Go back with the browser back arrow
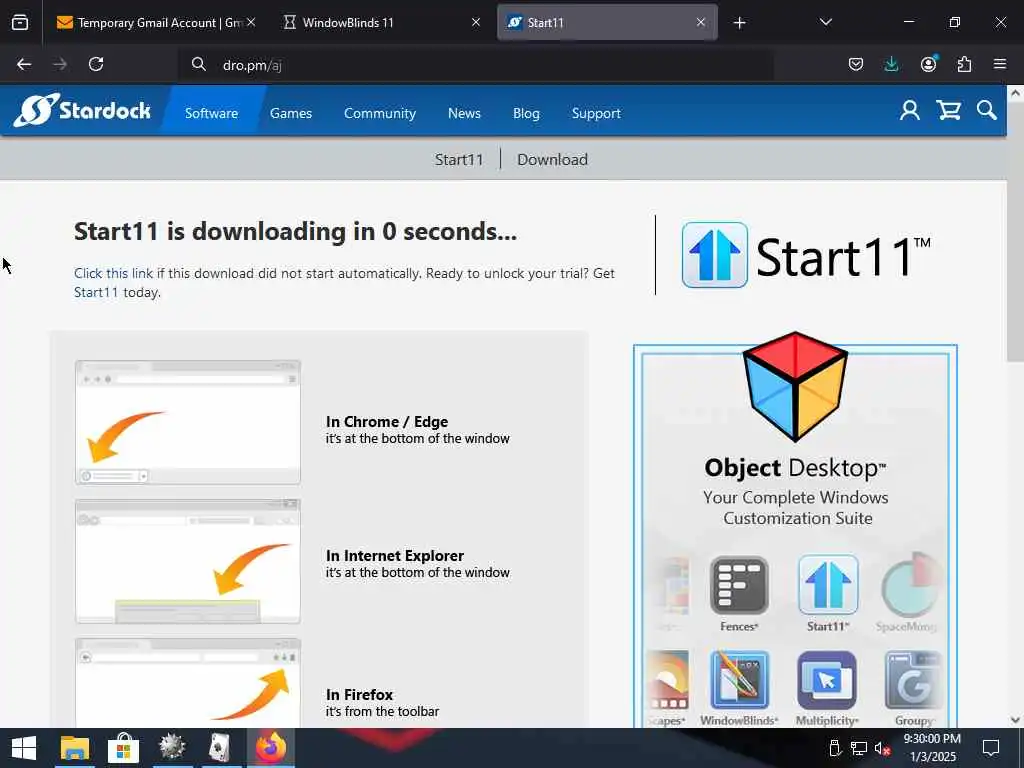 click(x=24, y=64)
